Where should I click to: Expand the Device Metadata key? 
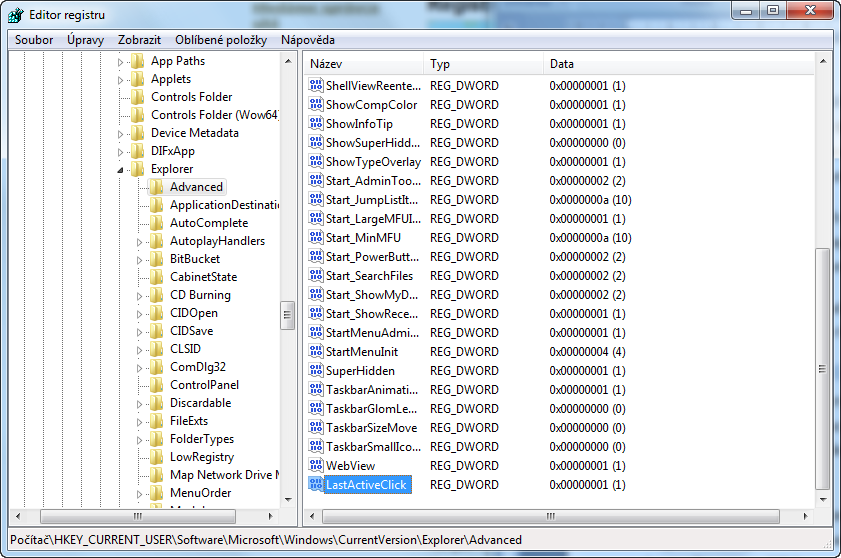(120, 134)
